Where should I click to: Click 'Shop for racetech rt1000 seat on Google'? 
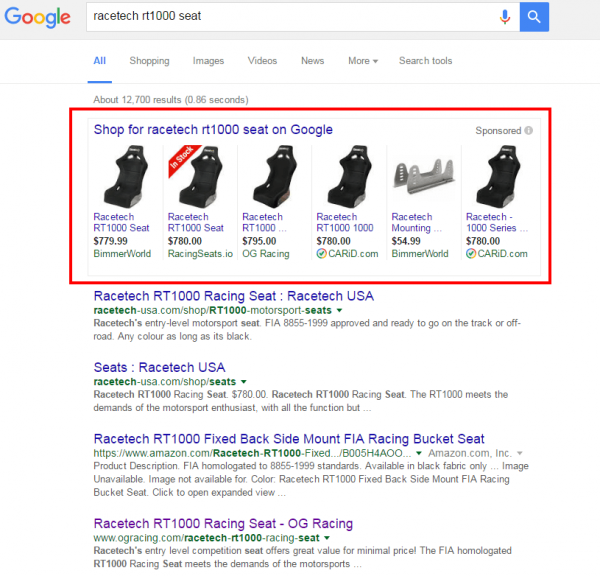(x=213, y=130)
